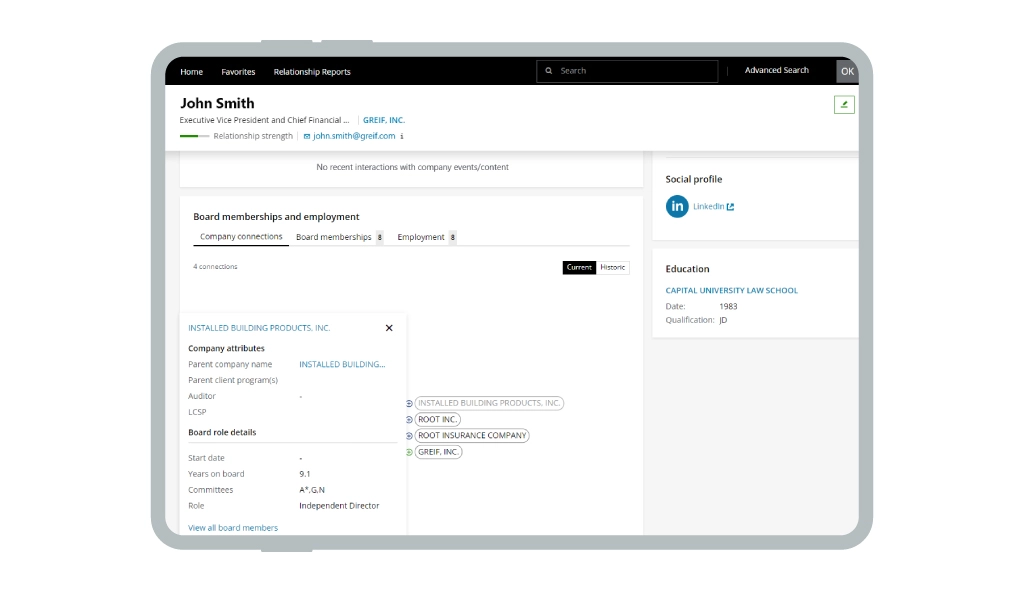Click View all board members link
This screenshot has width=1024, height=592.
233,528
